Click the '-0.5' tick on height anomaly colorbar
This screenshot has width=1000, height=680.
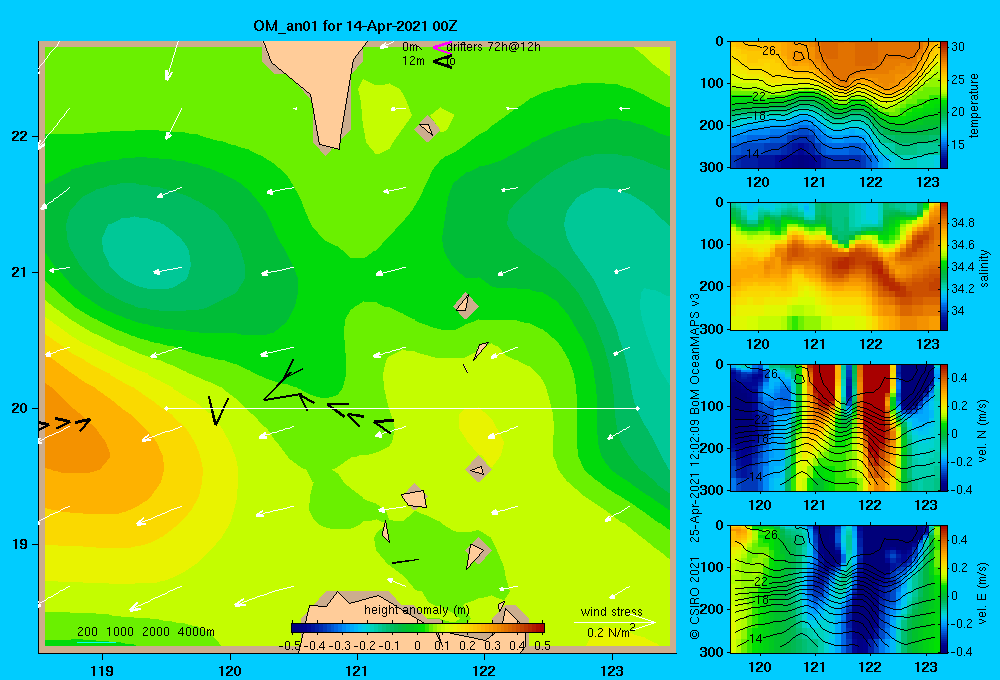[x=290, y=645]
